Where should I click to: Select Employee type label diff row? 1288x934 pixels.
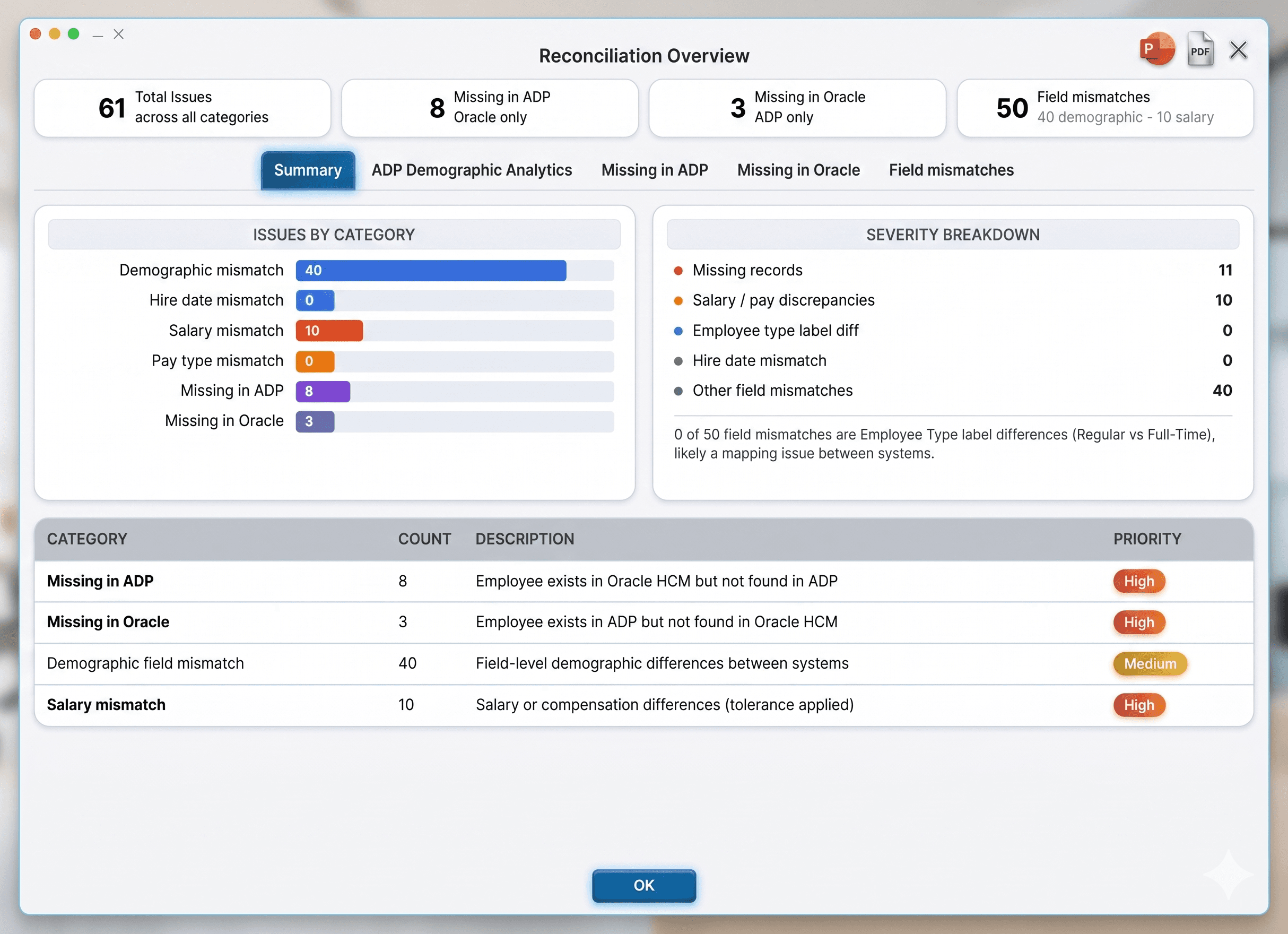click(952, 331)
